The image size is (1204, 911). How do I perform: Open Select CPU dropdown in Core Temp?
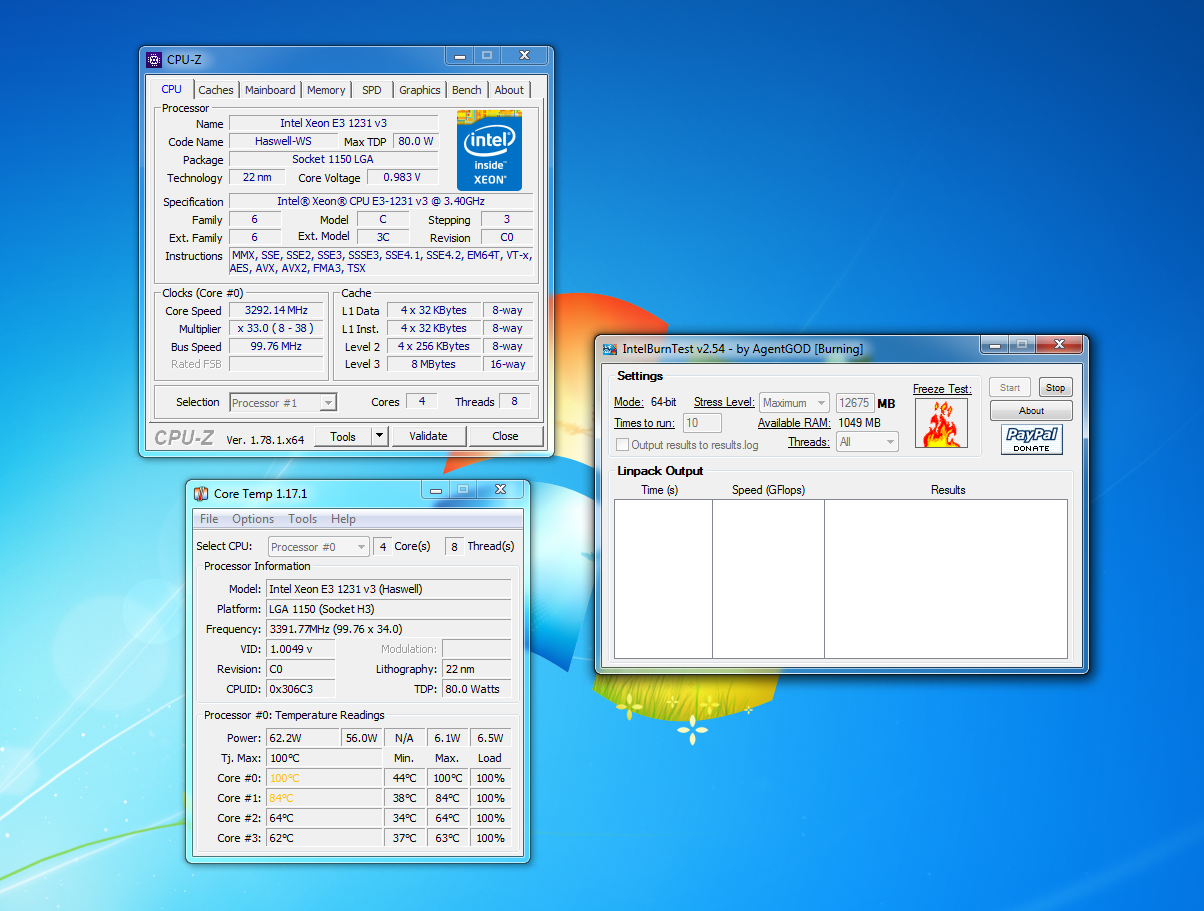(x=318, y=547)
